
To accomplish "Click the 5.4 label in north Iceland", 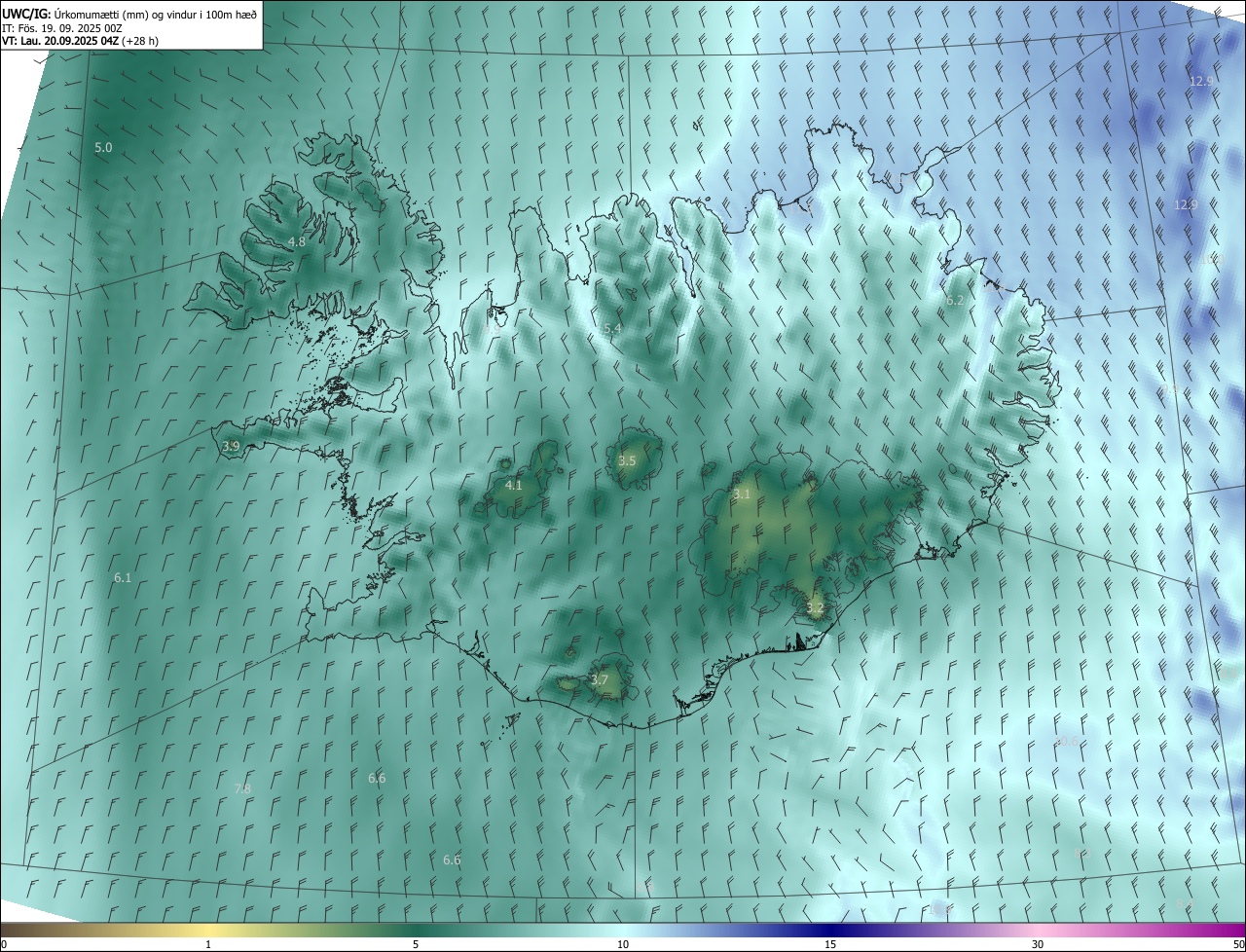I will tap(612, 329).
